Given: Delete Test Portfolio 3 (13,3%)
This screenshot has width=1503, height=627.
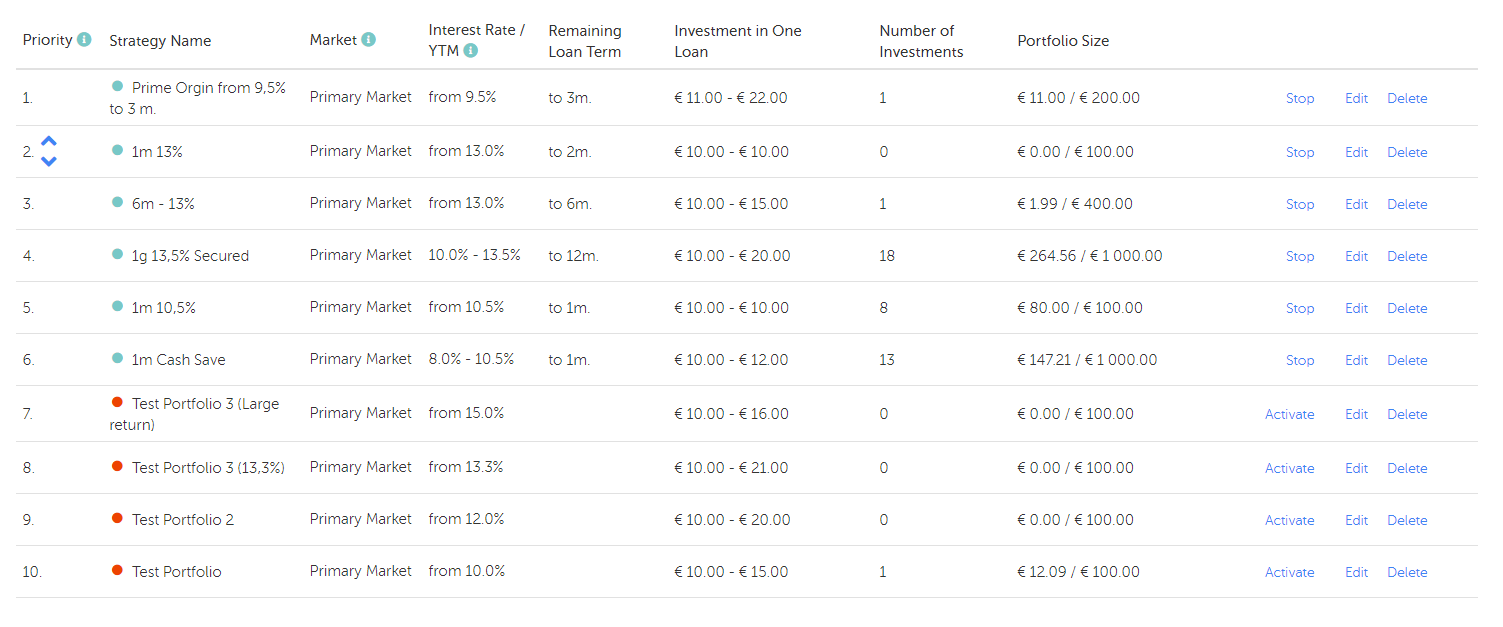Looking at the screenshot, I should [x=1407, y=467].
